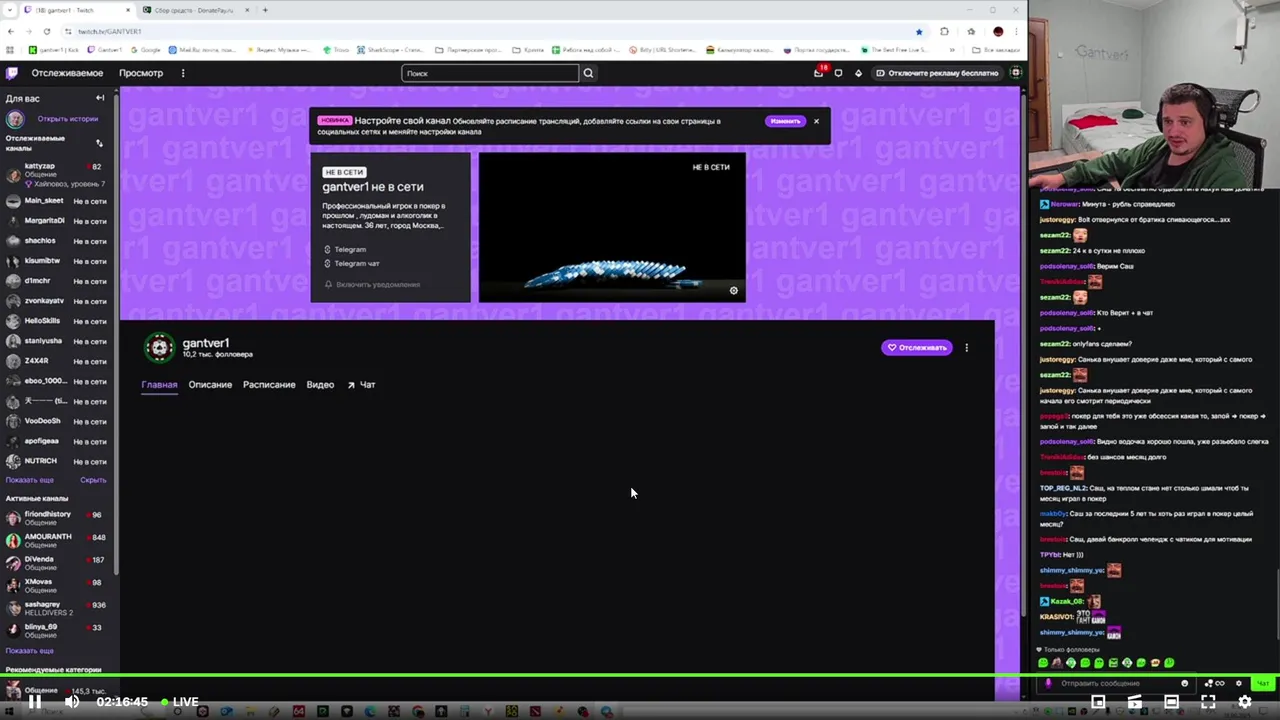The width and height of the screenshot is (1280, 720).
Task: Open the NUTRICH channel in the sidebar
Action: [x=58, y=461]
